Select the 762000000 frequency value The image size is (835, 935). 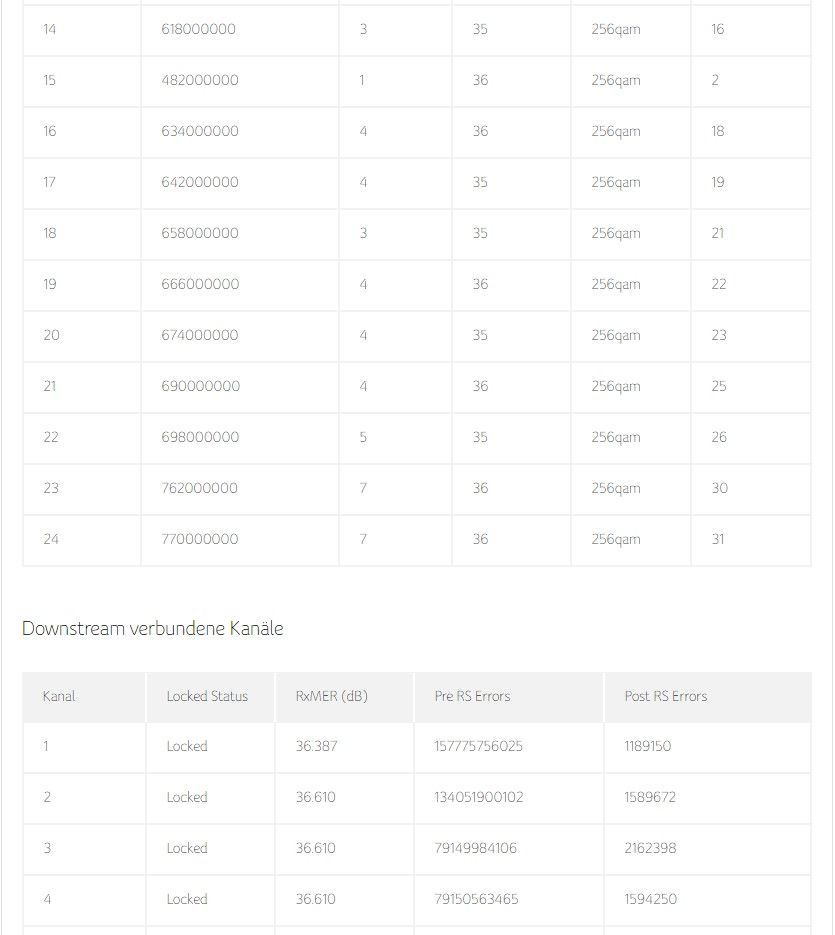coord(199,488)
